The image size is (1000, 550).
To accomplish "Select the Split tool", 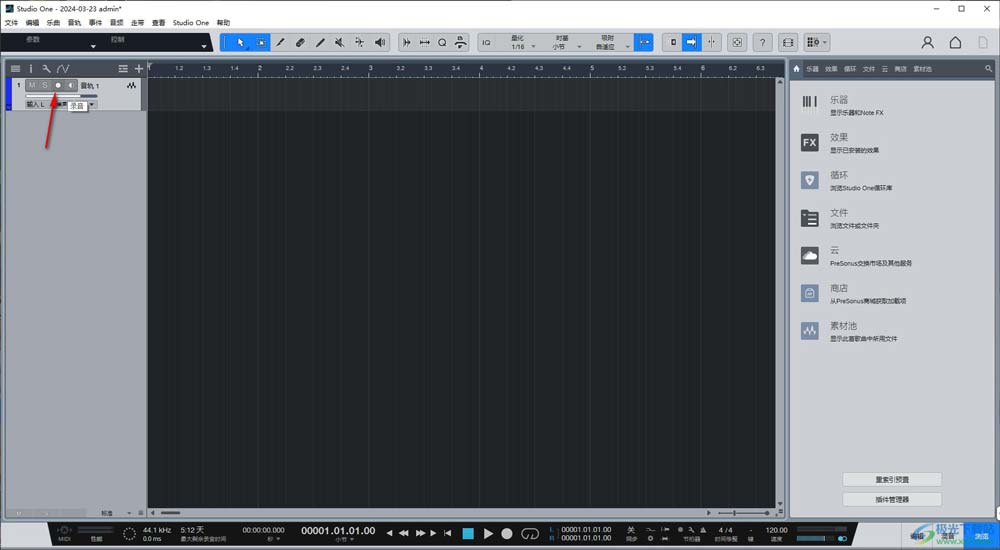I will pyautogui.click(x=280, y=42).
